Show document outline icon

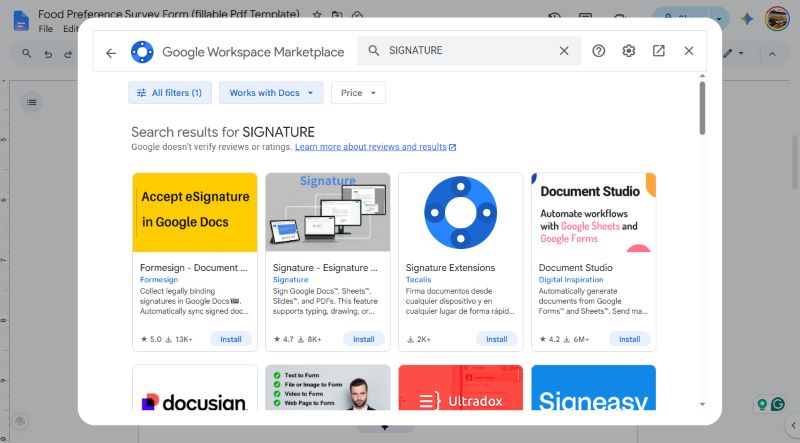[x=31, y=103]
